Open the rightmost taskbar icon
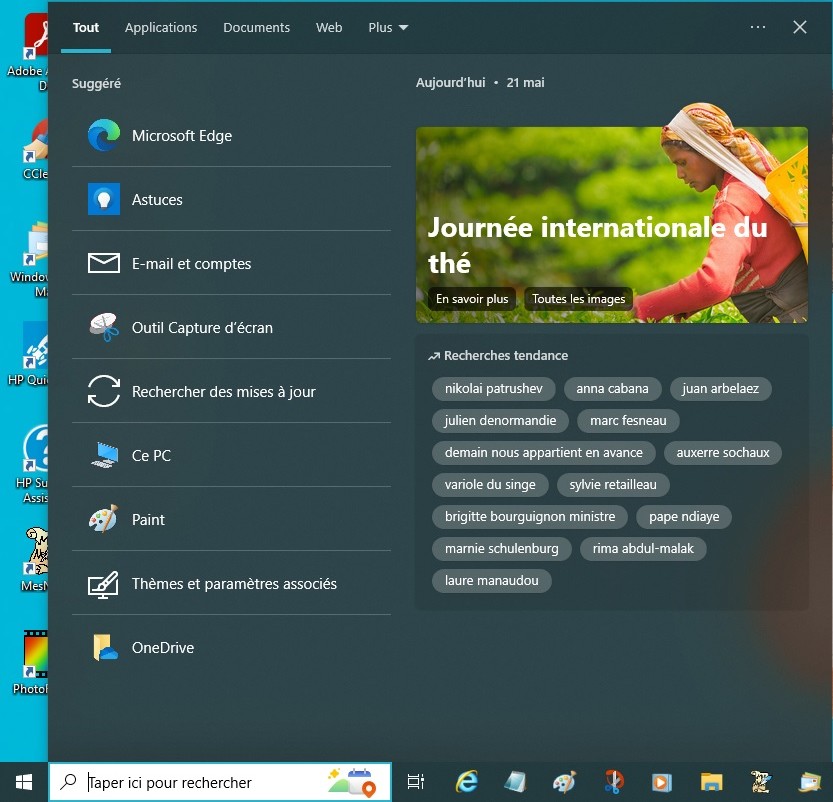Viewport: 833px width, 802px height. point(811,782)
